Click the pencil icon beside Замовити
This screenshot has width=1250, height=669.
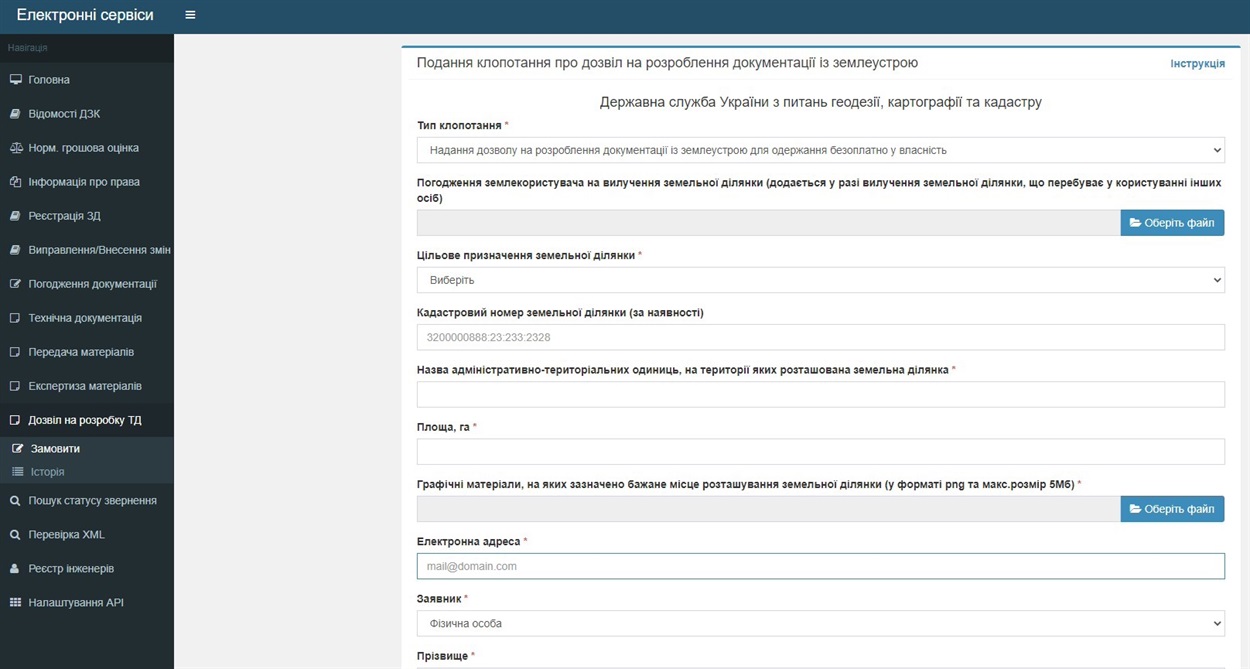pos(17,449)
